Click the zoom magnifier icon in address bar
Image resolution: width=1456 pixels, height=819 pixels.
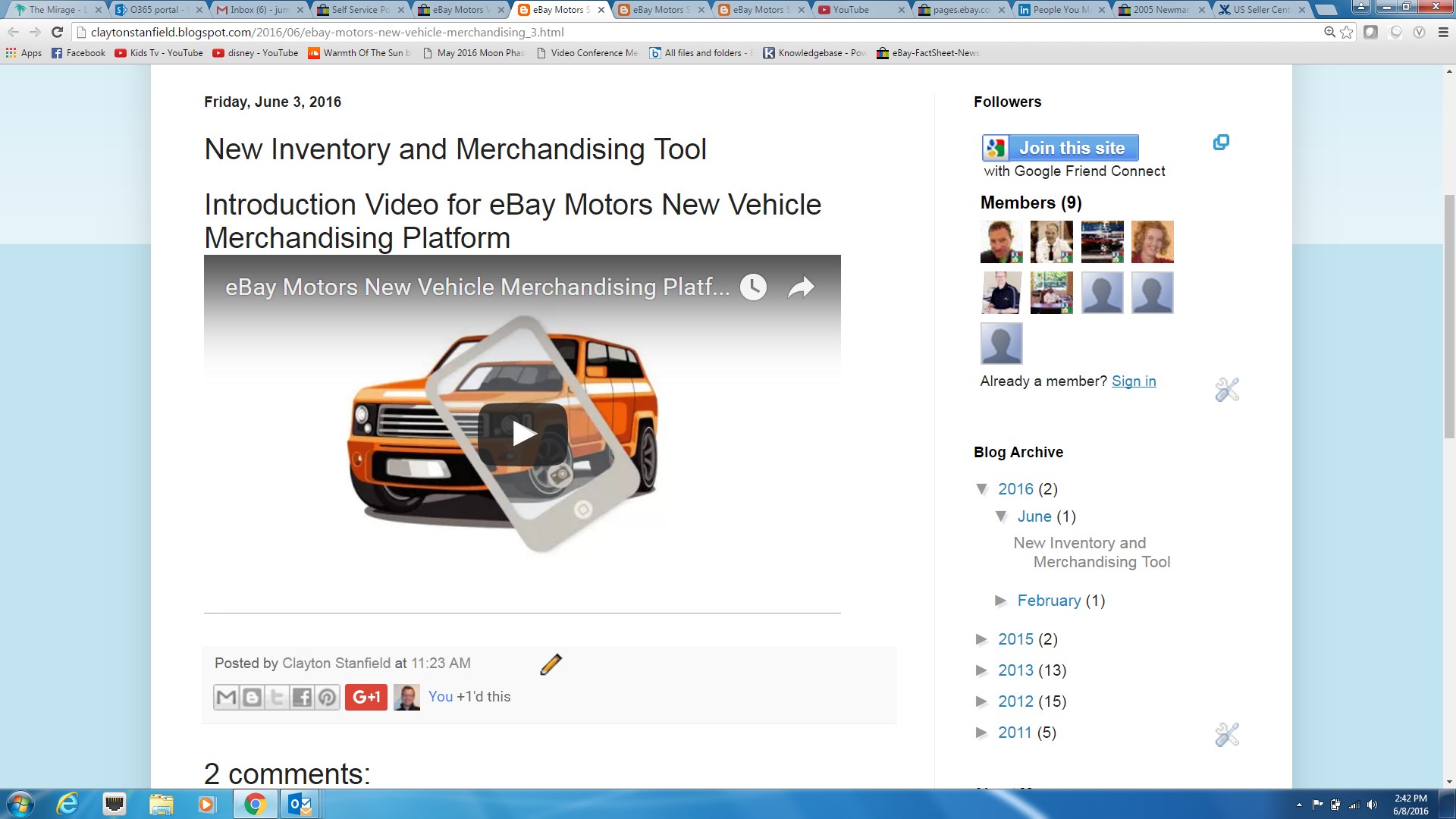pos(1329,32)
